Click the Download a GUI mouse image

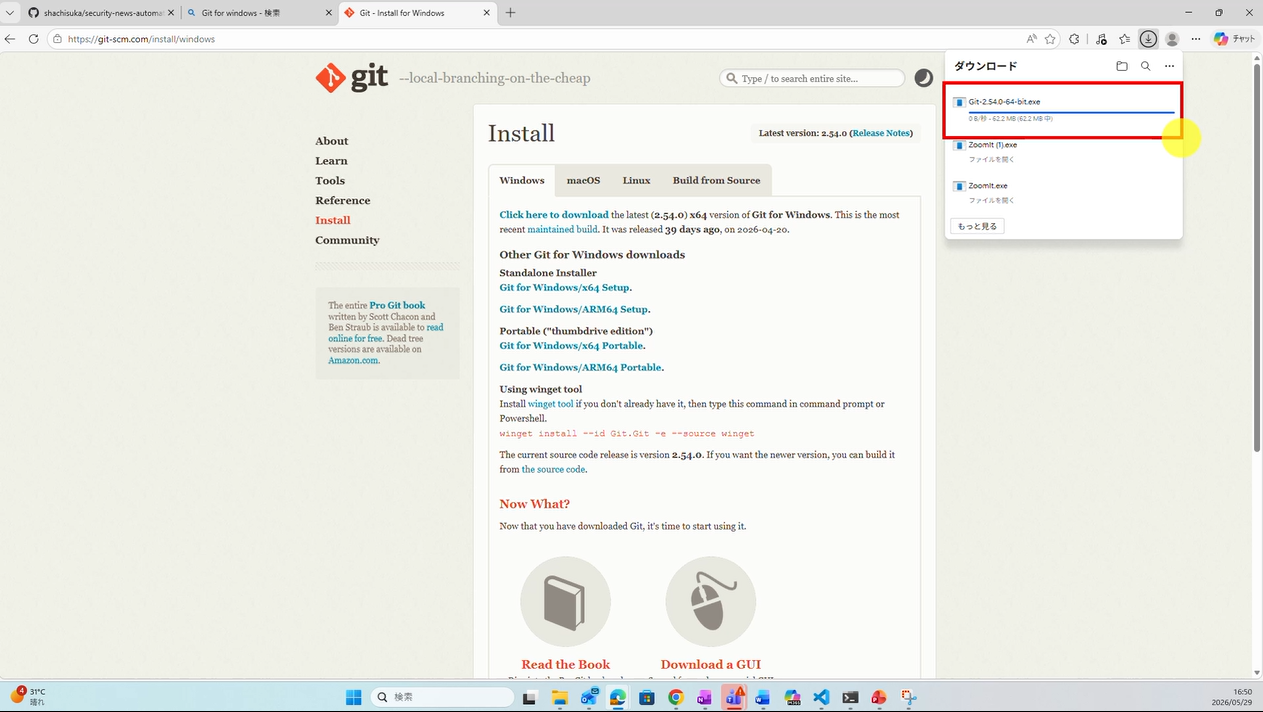(710, 602)
